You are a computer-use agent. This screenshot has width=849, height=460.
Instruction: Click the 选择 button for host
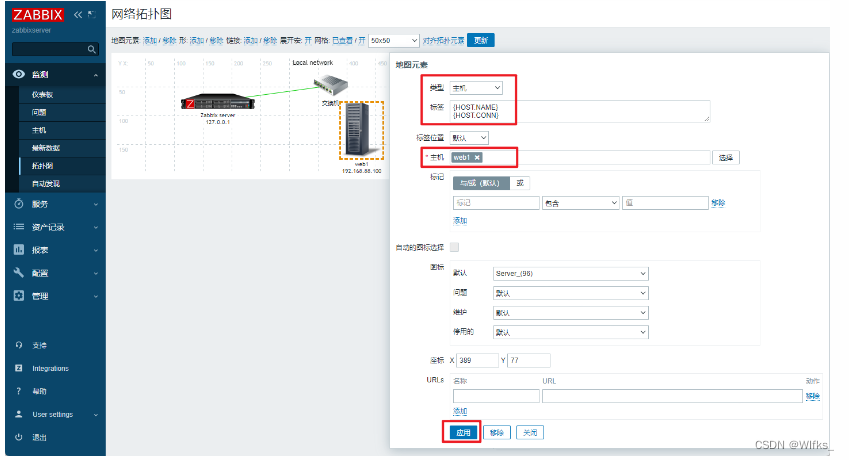coord(726,157)
